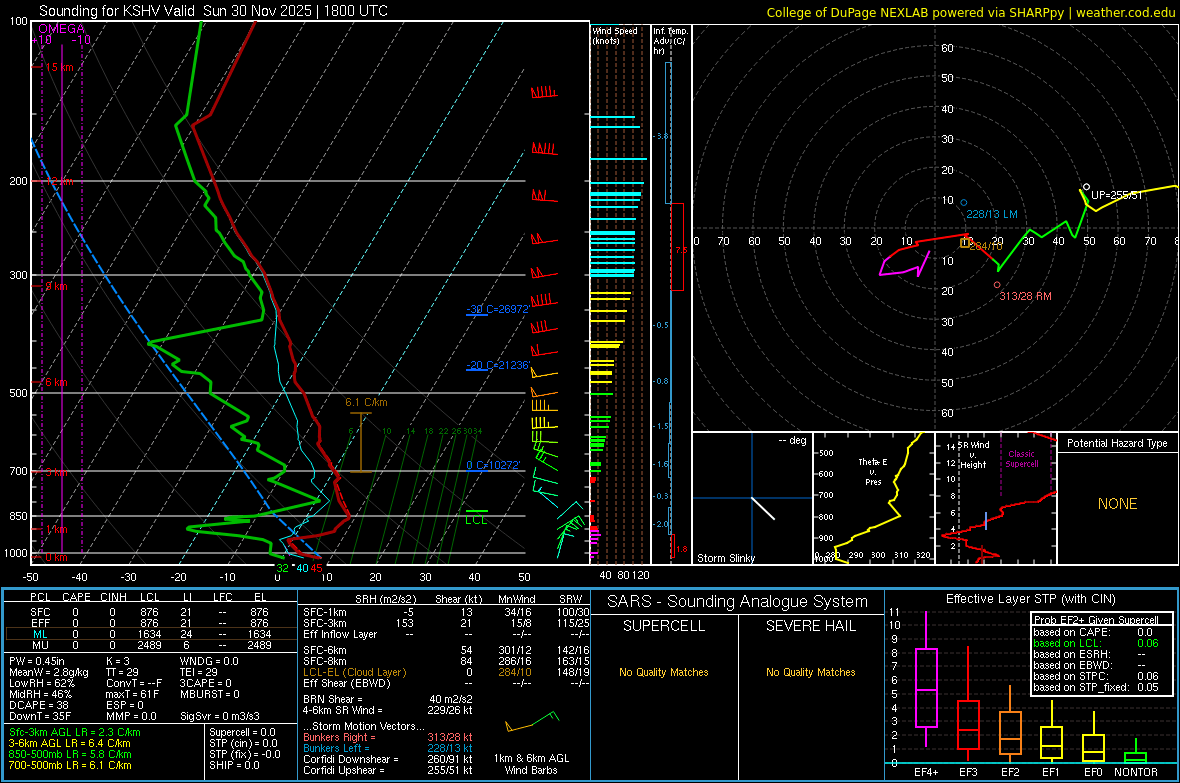This screenshot has height=783, width=1180.
Task: Click the '313/28 RM' storm motion label
Action: [x=1025, y=297]
